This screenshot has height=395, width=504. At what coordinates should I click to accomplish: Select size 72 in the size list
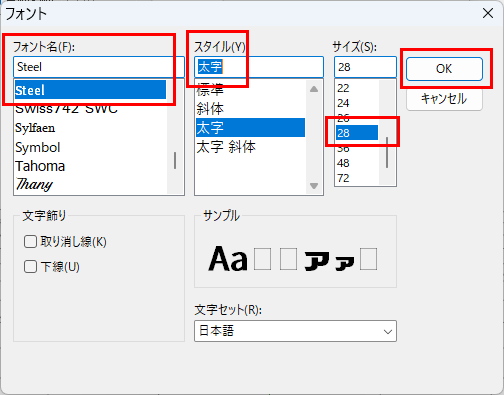pyautogui.click(x=343, y=178)
